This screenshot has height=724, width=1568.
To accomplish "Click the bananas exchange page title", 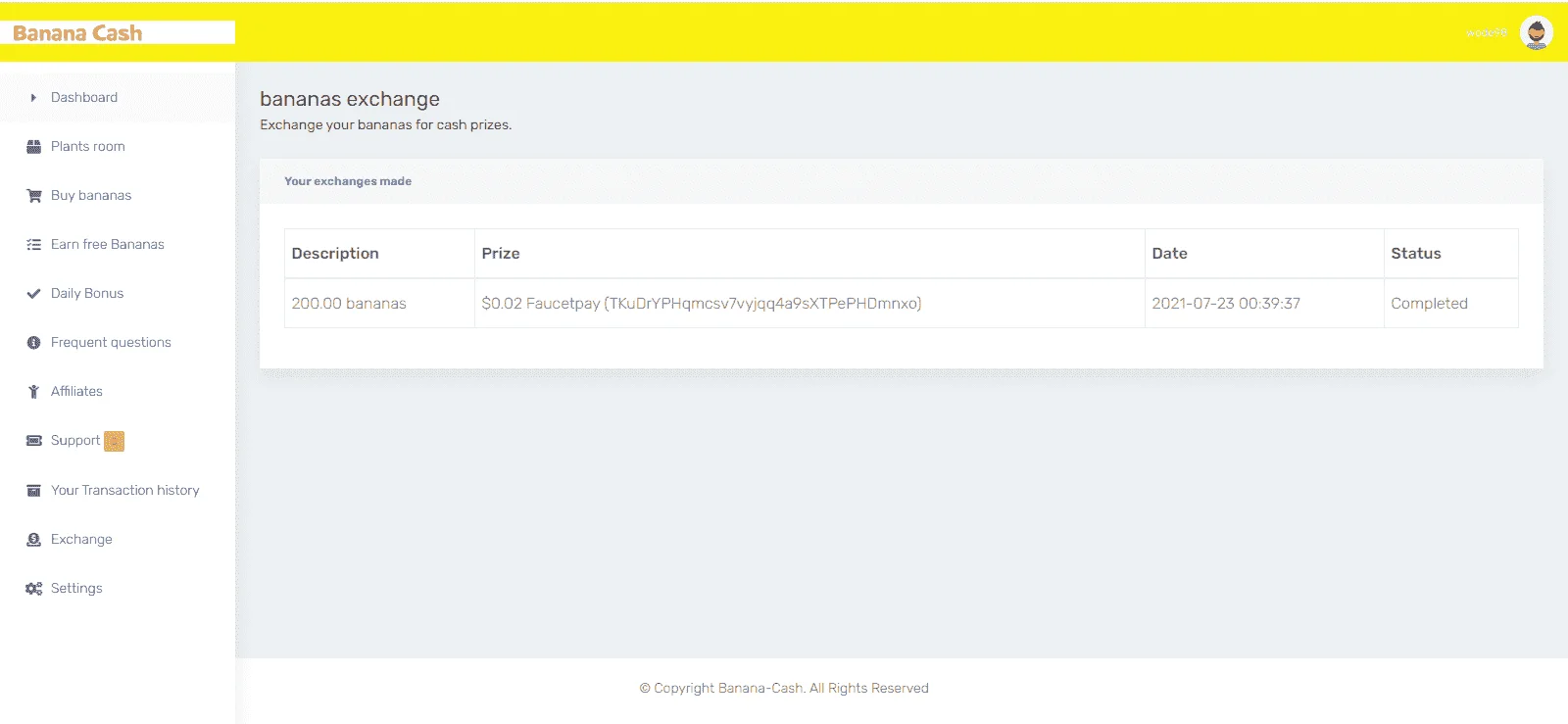I will 350,99.
